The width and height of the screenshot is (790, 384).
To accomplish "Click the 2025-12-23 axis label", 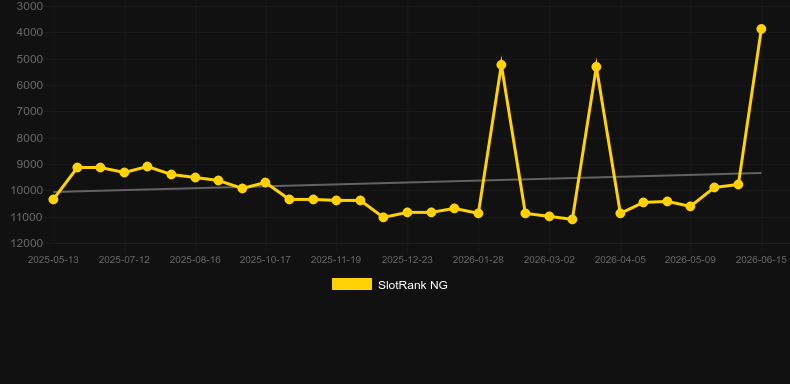I will [x=407, y=260].
